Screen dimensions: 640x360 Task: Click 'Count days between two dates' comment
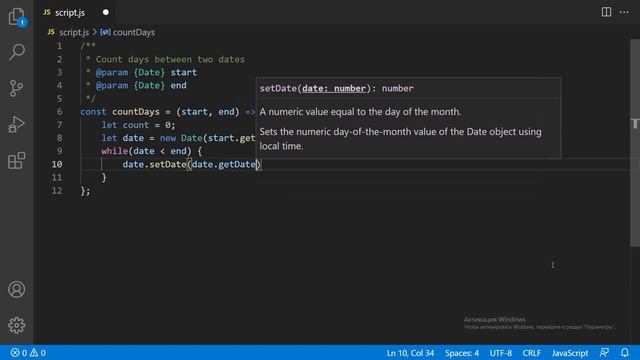[170, 59]
